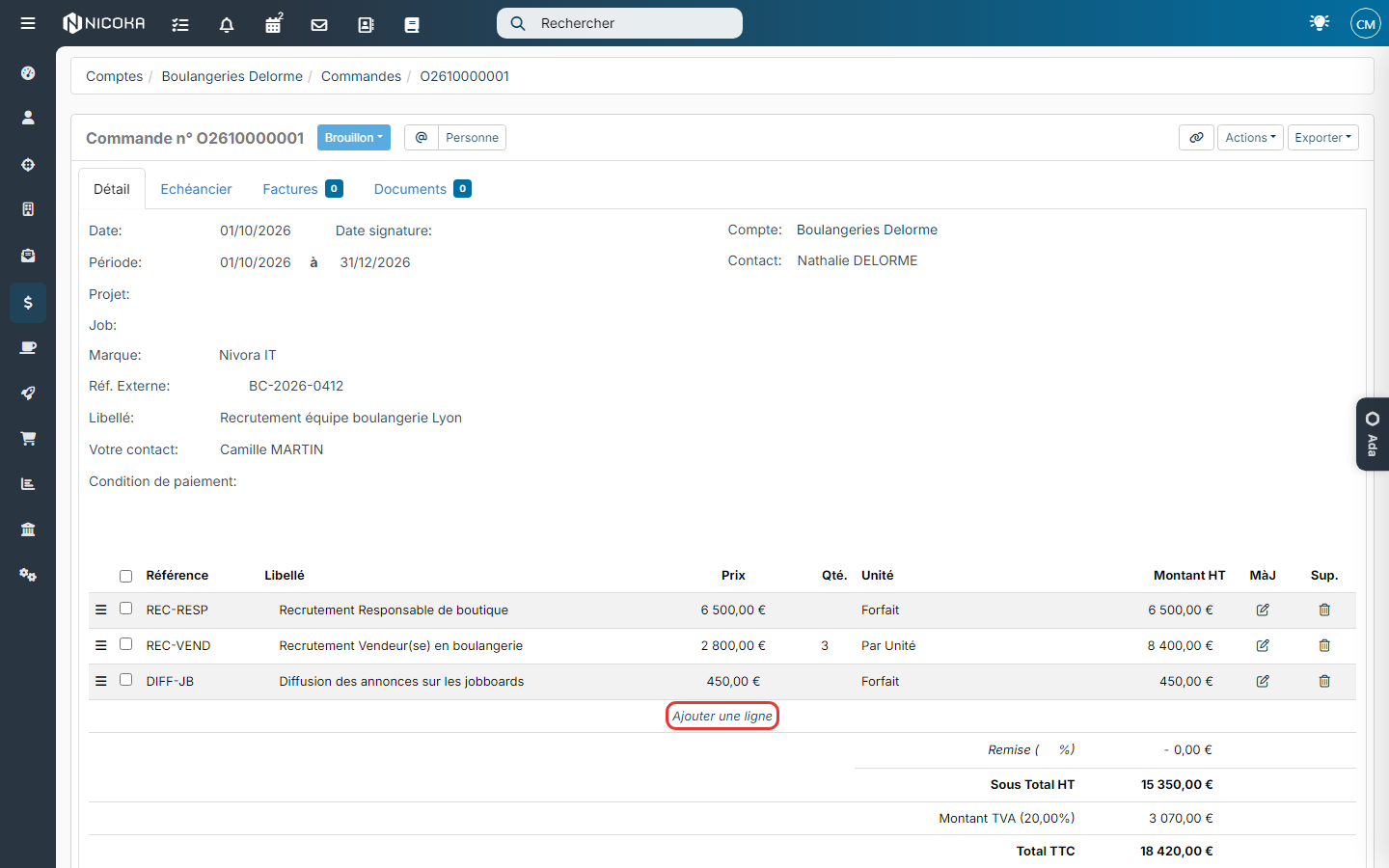Tick the select-all lines checkbox
Screen dimensions: 1389x868
click(x=125, y=576)
